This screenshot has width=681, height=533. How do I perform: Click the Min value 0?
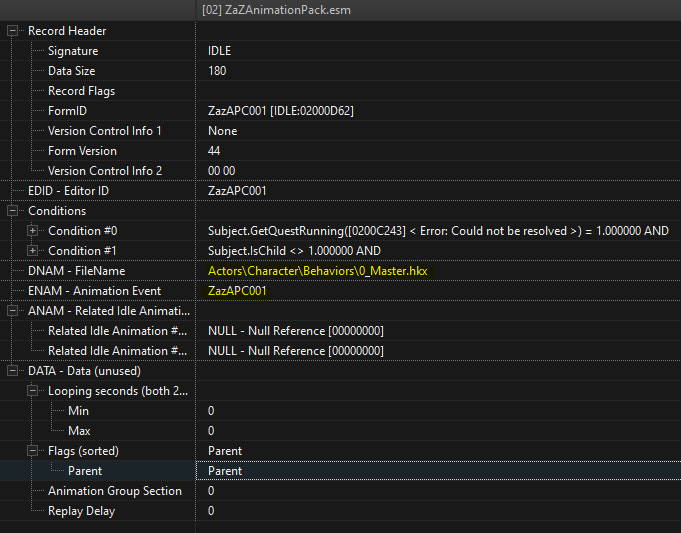(x=211, y=411)
